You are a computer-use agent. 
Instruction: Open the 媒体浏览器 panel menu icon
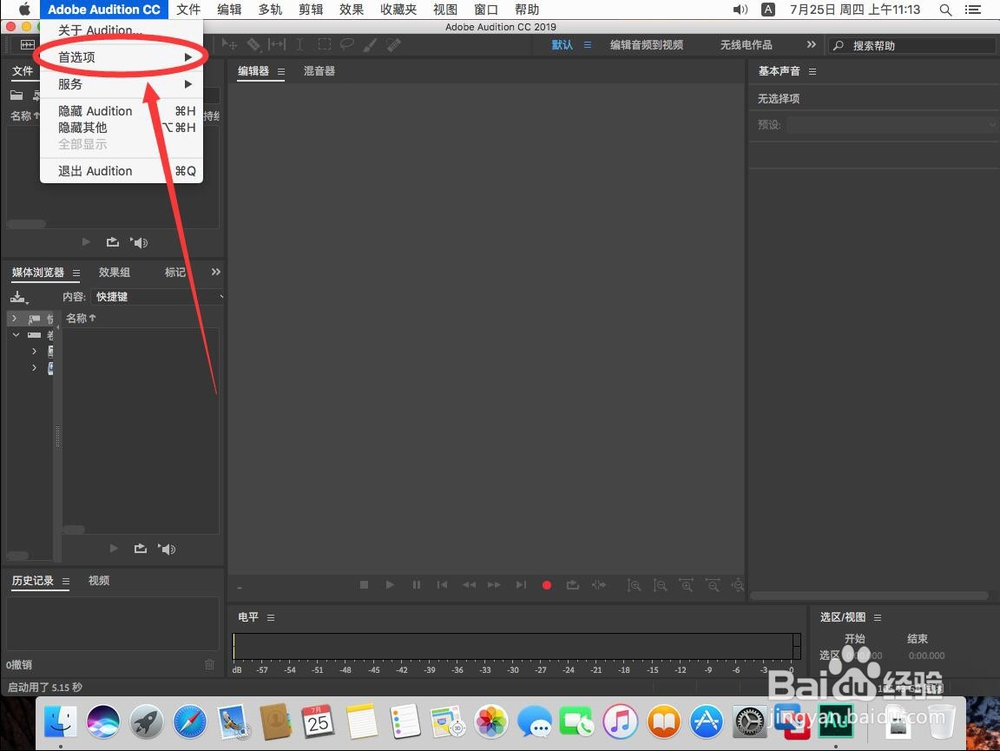coord(76,273)
